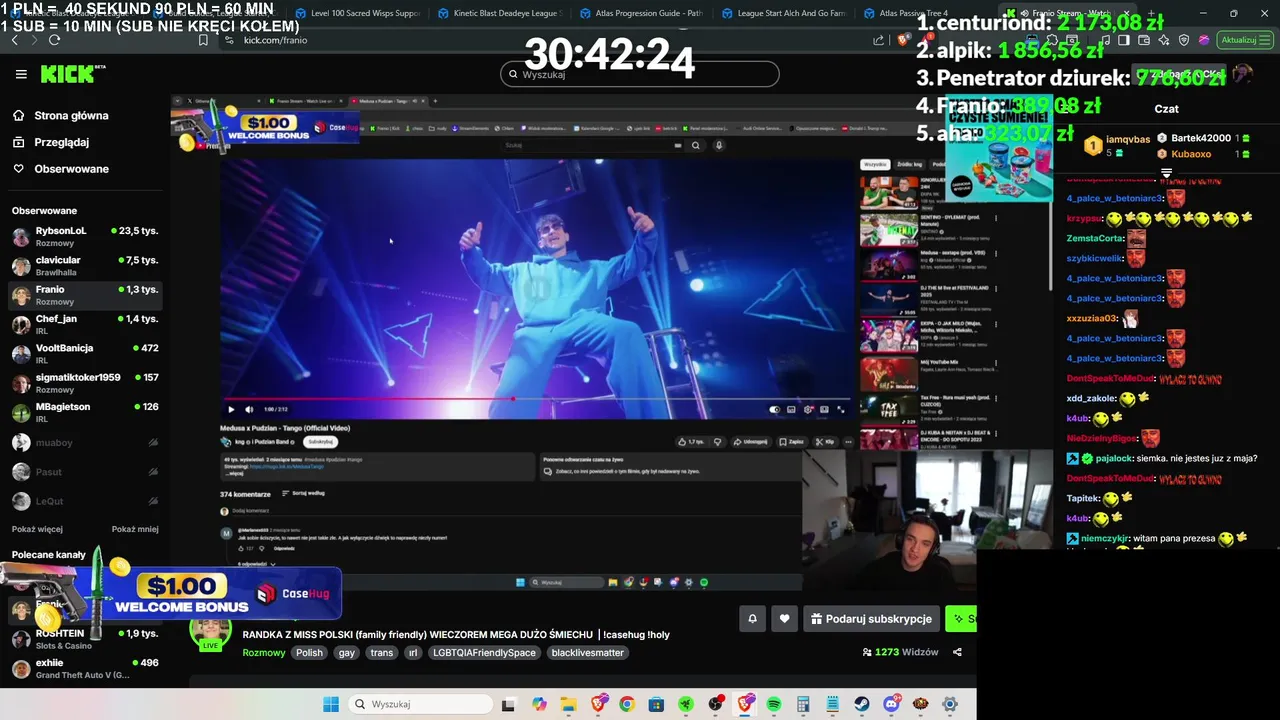Open the Razer app from the taskbar
1280x720 pixels.
pos(686,704)
